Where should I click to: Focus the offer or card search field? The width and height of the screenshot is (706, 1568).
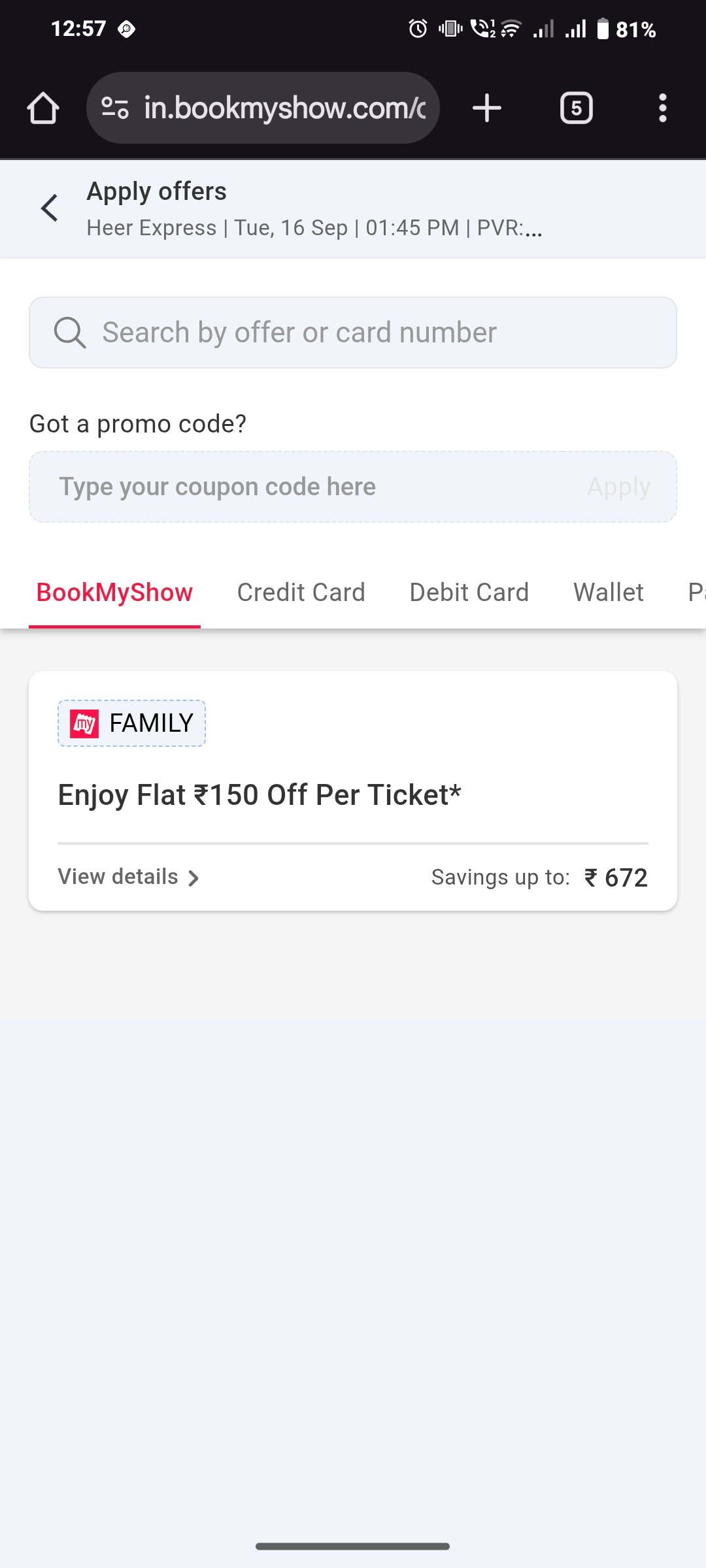tap(353, 333)
